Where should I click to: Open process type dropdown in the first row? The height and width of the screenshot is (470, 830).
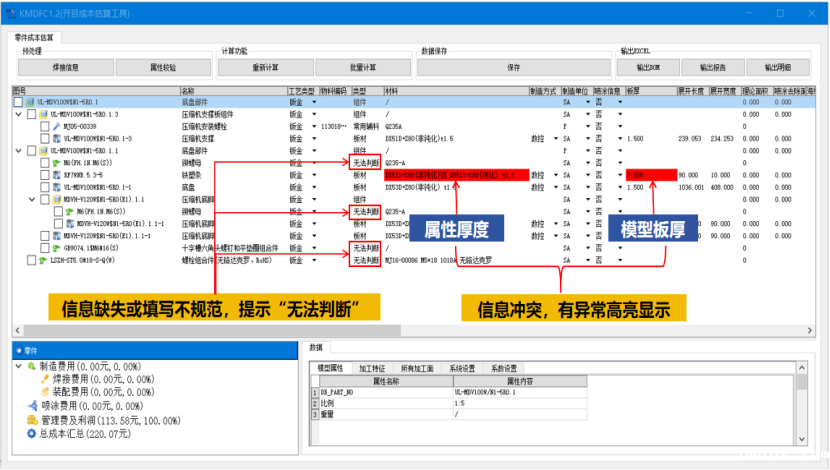[x=314, y=102]
